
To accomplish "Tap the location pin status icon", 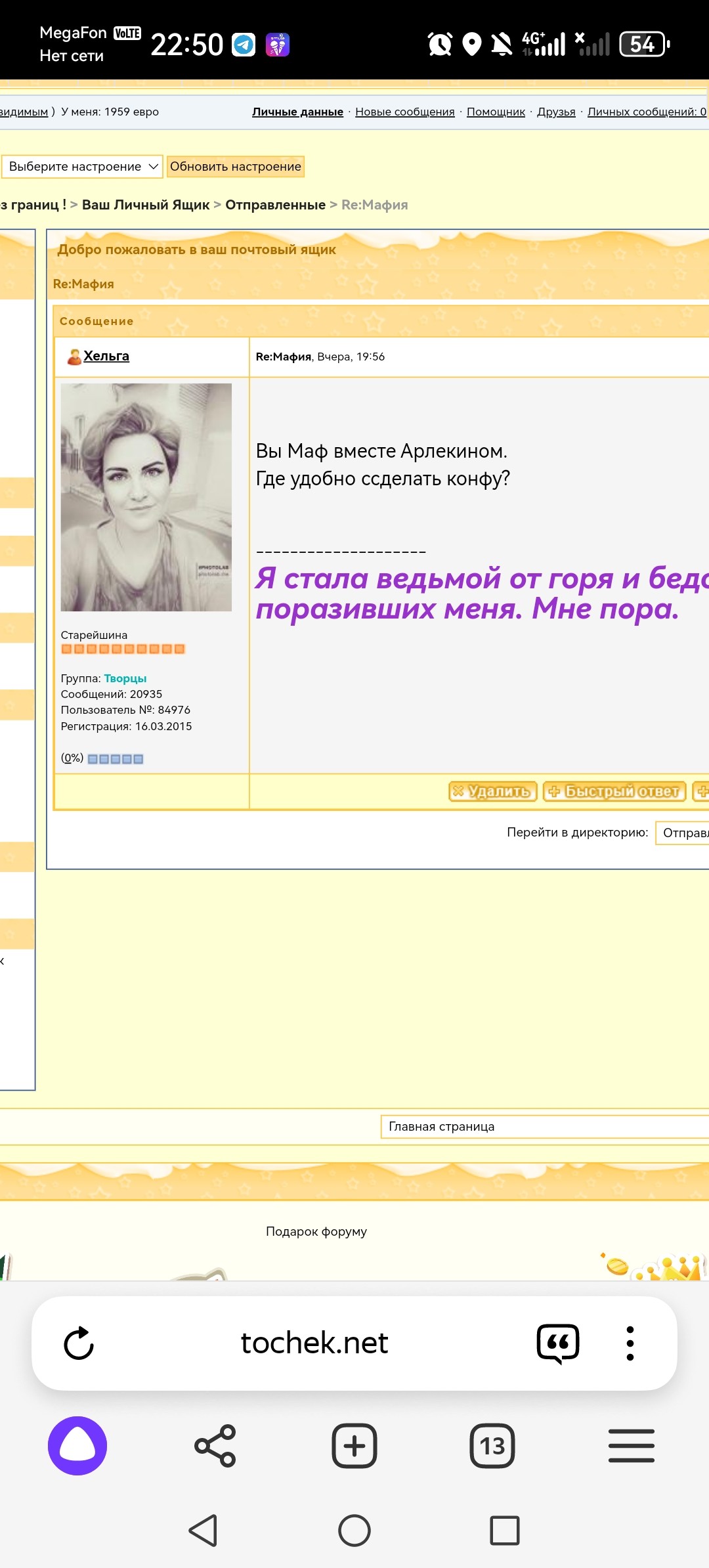I will point(472,45).
